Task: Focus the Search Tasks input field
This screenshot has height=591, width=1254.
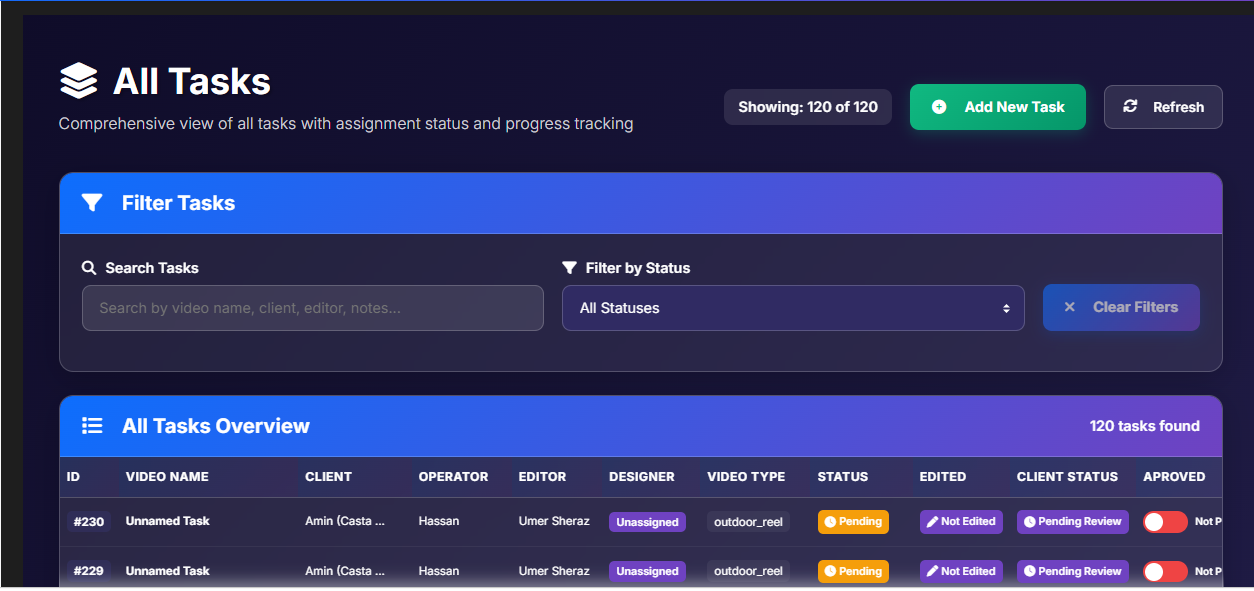Action: tap(313, 308)
